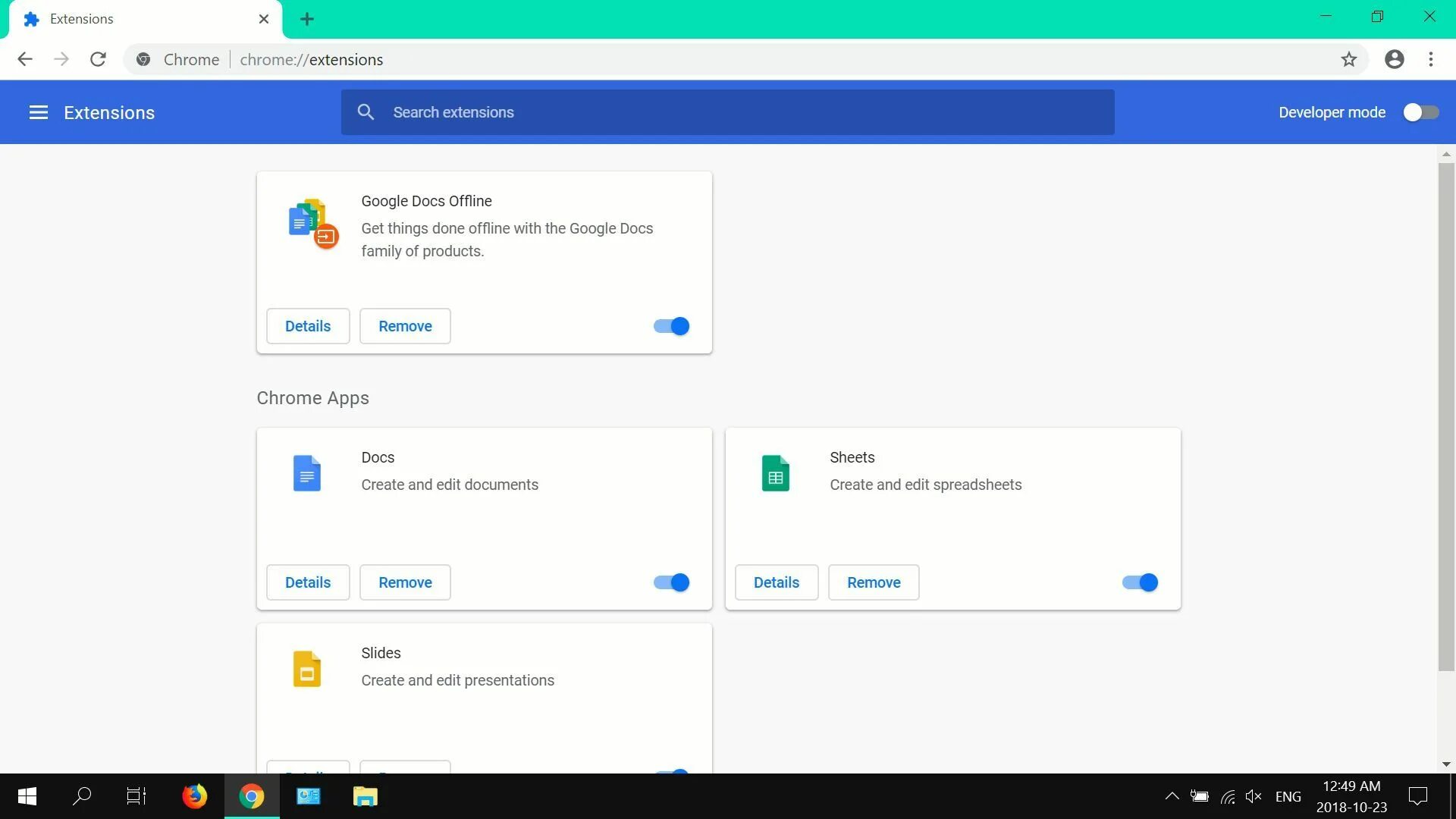The height and width of the screenshot is (819, 1456).
Task: Open Firefox from the taskbar
Action: coord(194,796)
